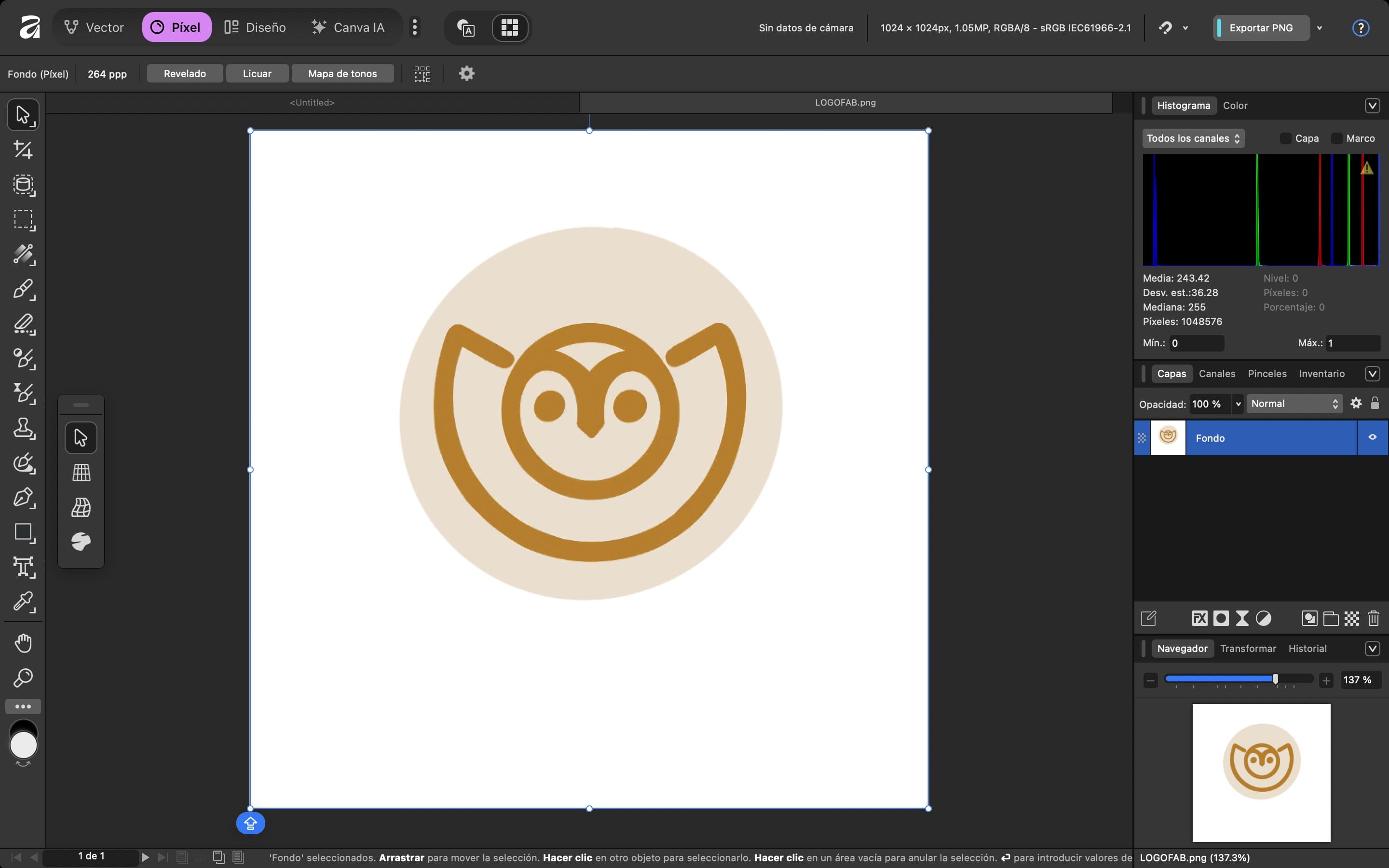The image size is (1389, 868).
Task: Switch to the Canales tab
Action: pos(1216,374)
